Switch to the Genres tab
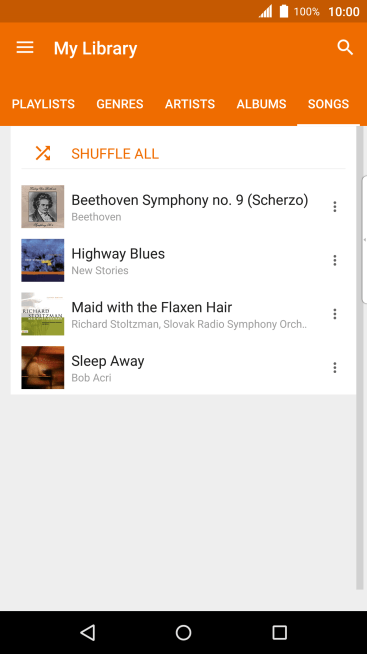367x654 pixels. click(x=120, y=104)
